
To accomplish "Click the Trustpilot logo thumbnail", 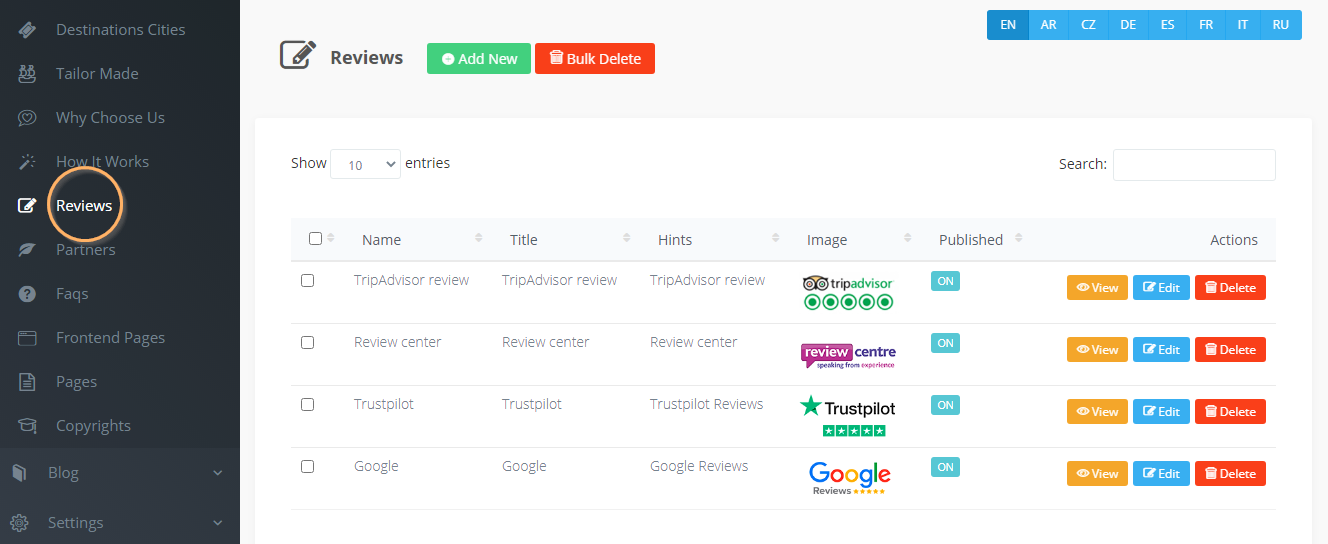I will pyautogui.click(x=848, y=416).
